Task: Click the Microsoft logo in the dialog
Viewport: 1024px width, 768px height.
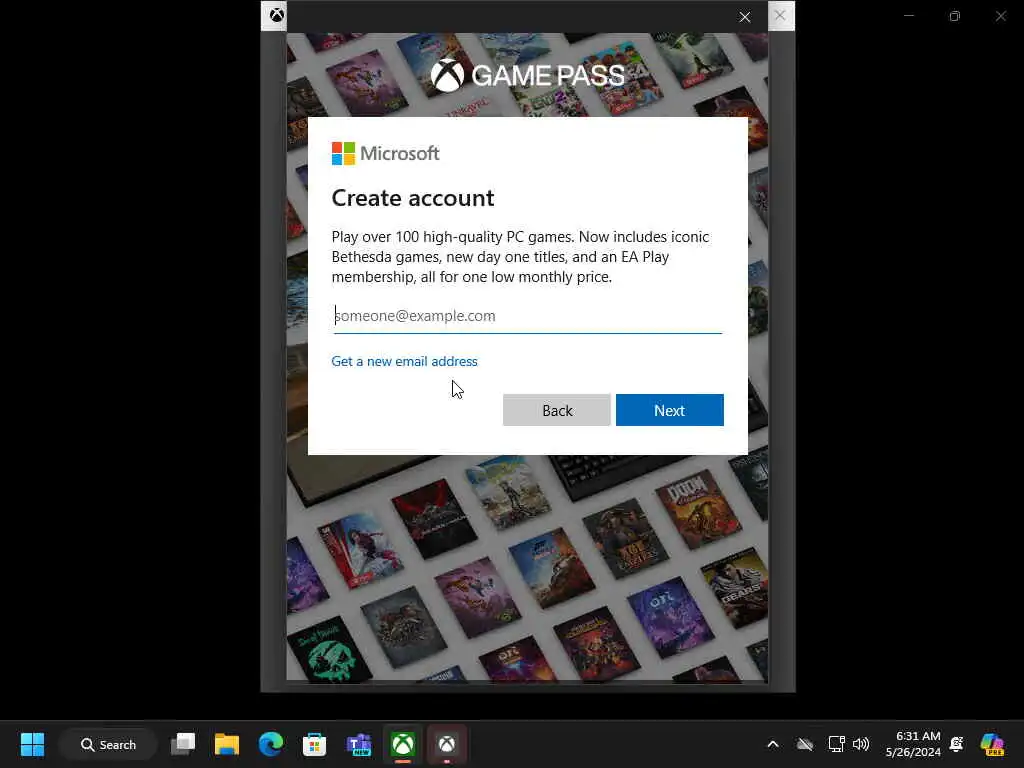Action: (x=385, y=153)
